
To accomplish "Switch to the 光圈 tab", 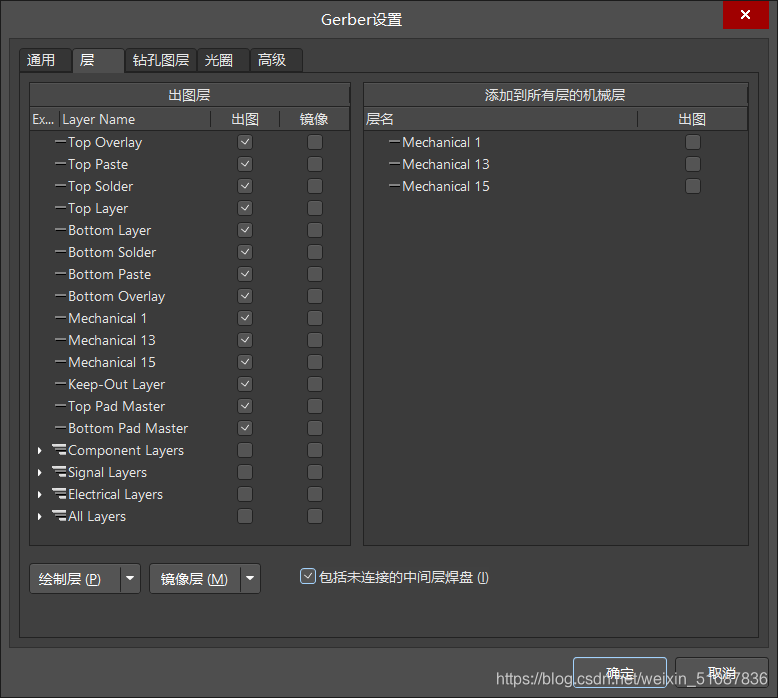I will pyautogui.click(x=219, y=60).
